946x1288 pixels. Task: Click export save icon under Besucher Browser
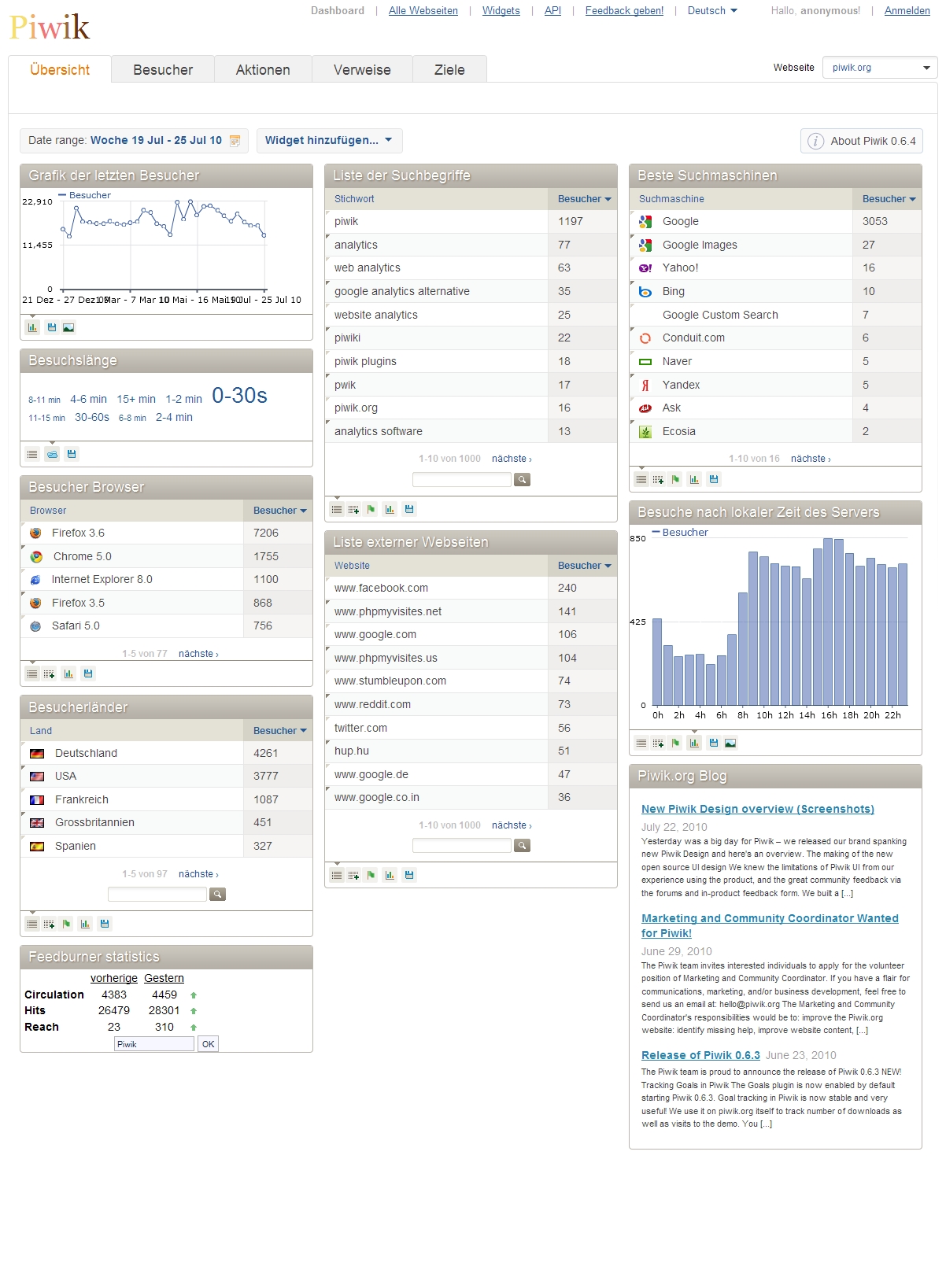pyautogui.click(x=88, y=674)
